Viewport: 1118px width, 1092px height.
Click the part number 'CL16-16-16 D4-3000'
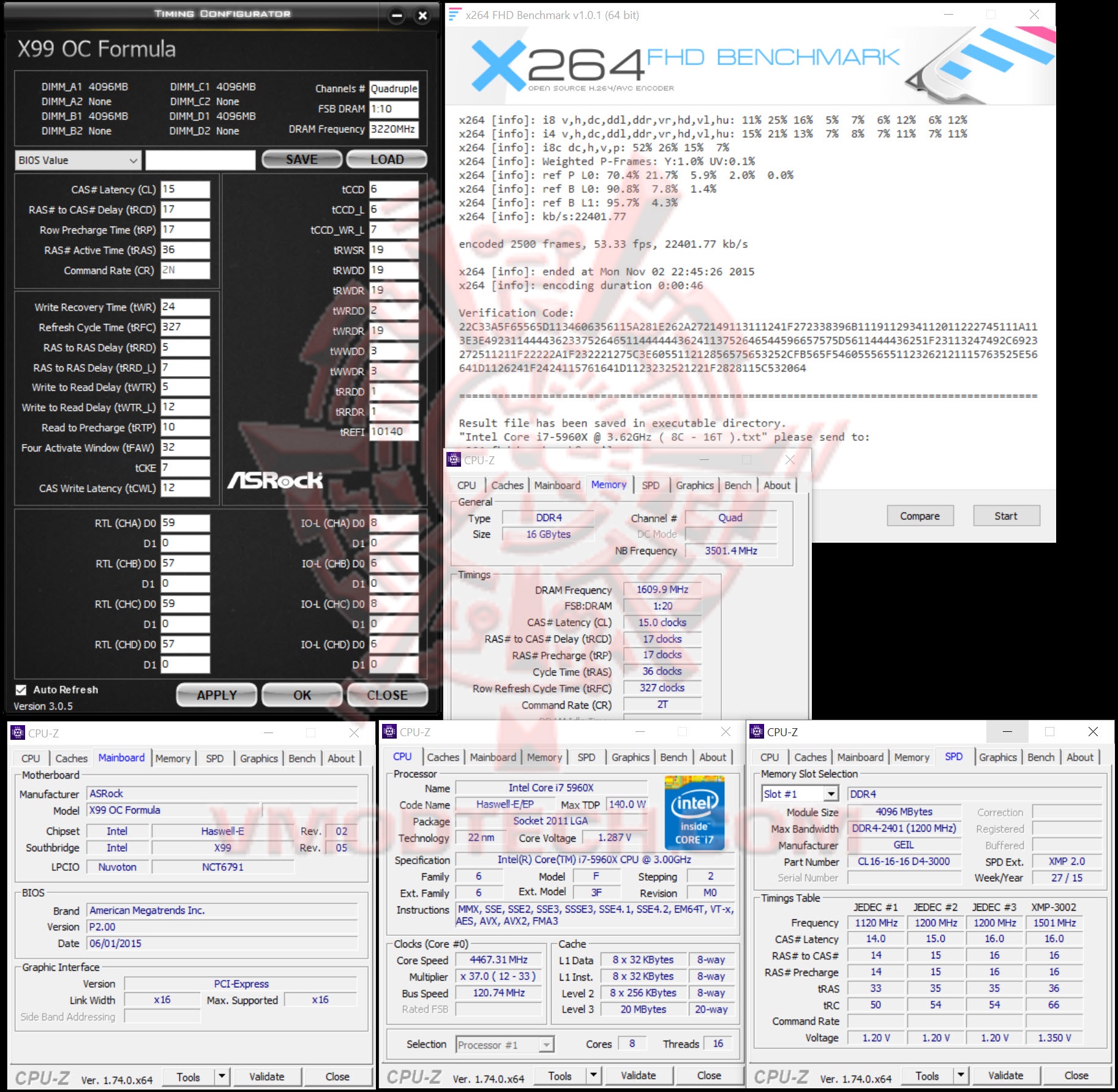click(904, 862)
